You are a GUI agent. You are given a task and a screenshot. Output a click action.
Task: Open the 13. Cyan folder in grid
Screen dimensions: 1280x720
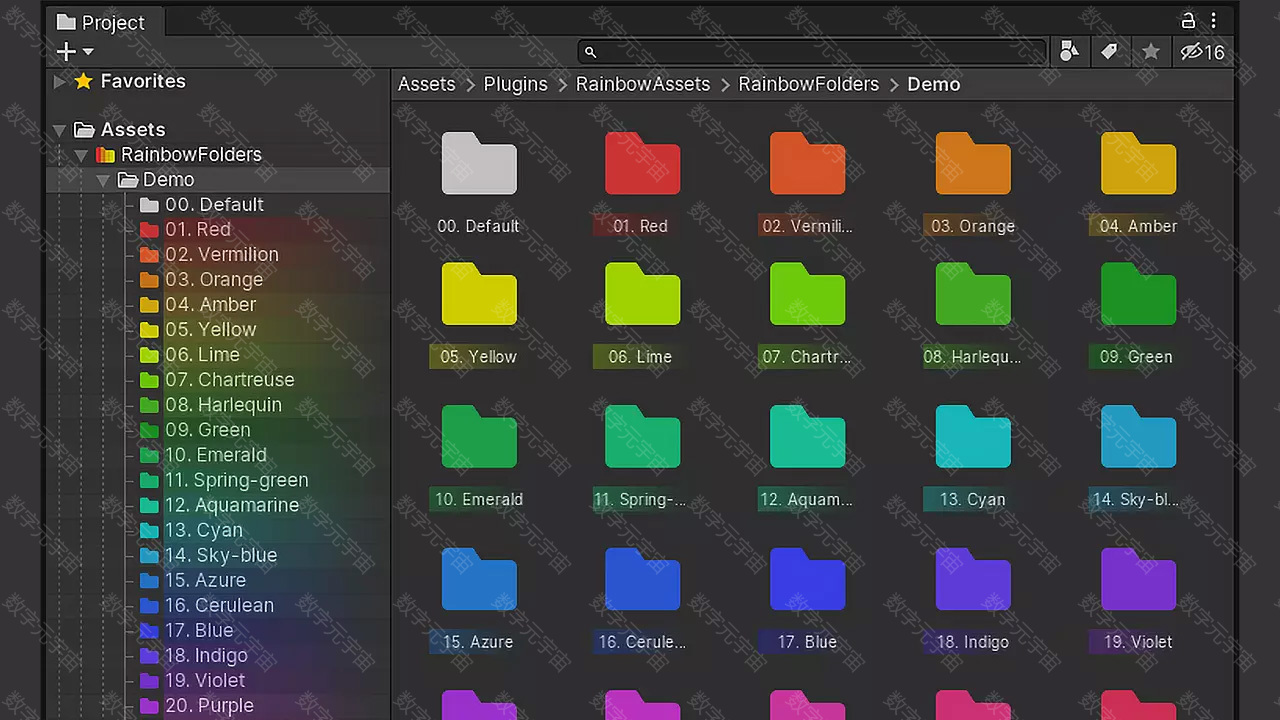[x=973, y=437]
